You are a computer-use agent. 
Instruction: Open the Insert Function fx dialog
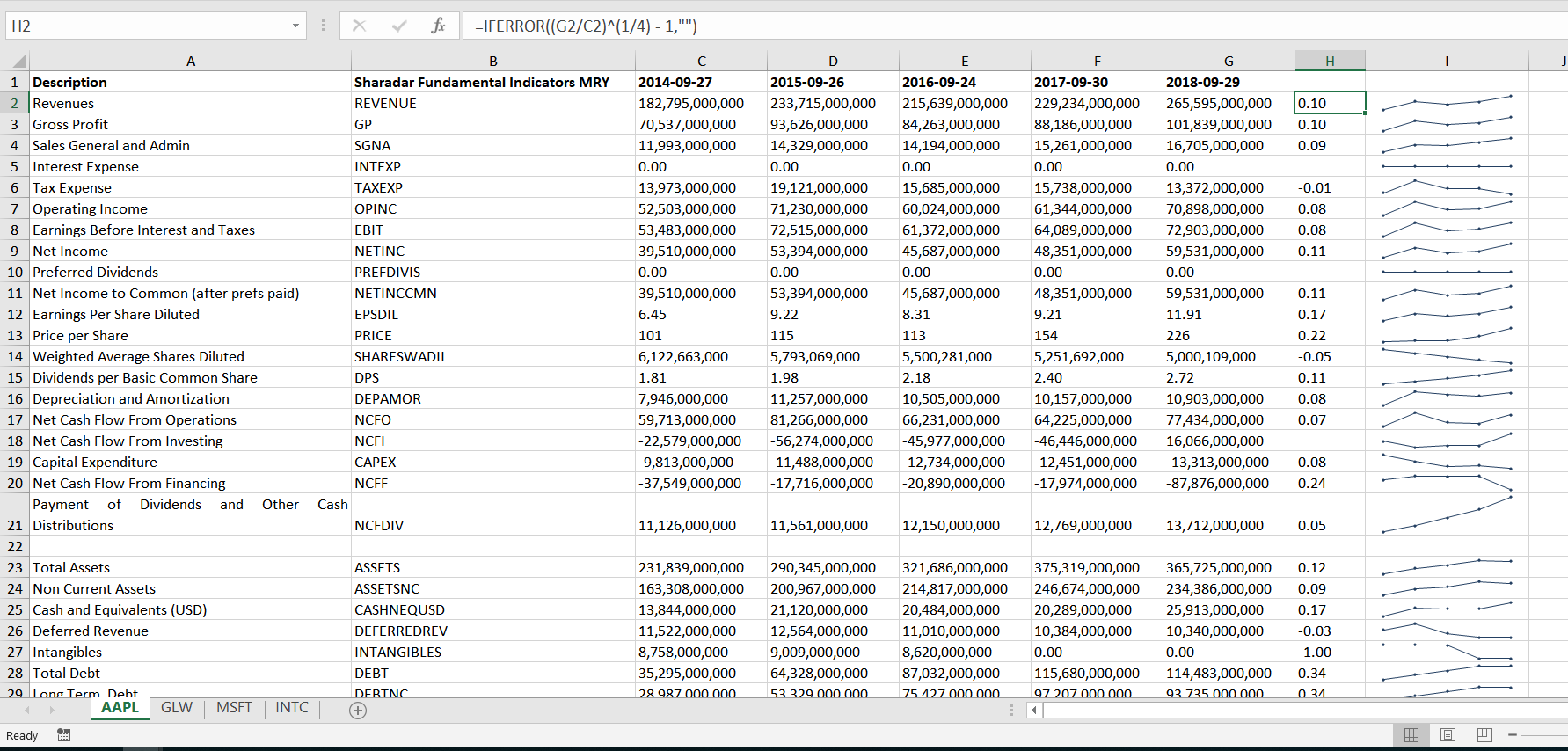438,26
